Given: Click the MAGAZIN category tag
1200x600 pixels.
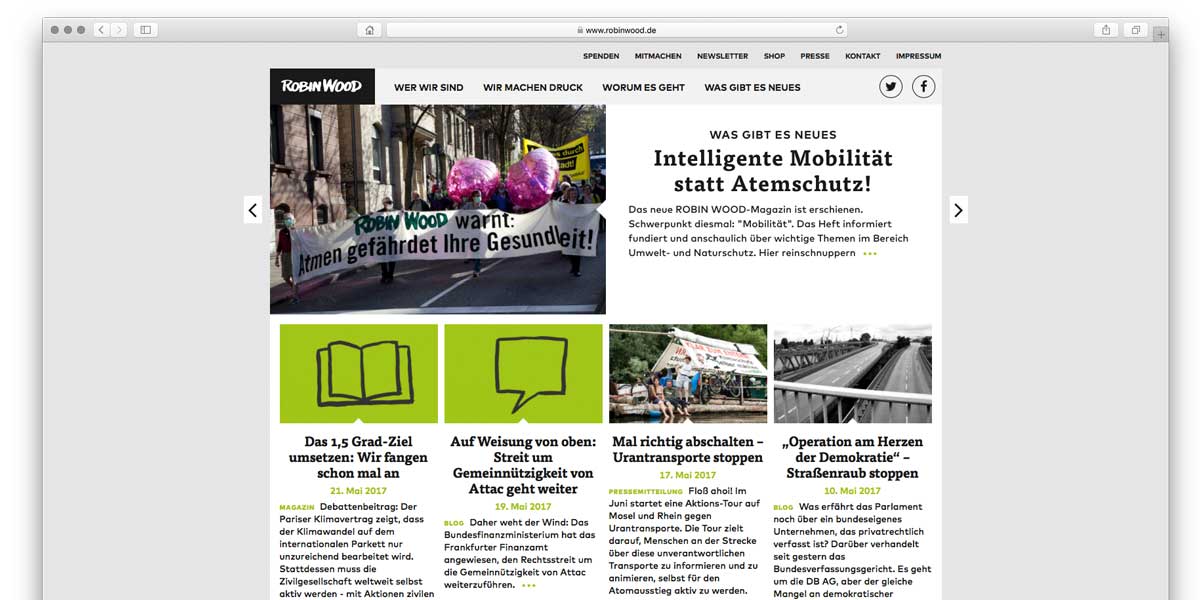Looking at the screenshot, I should [297, 508].
